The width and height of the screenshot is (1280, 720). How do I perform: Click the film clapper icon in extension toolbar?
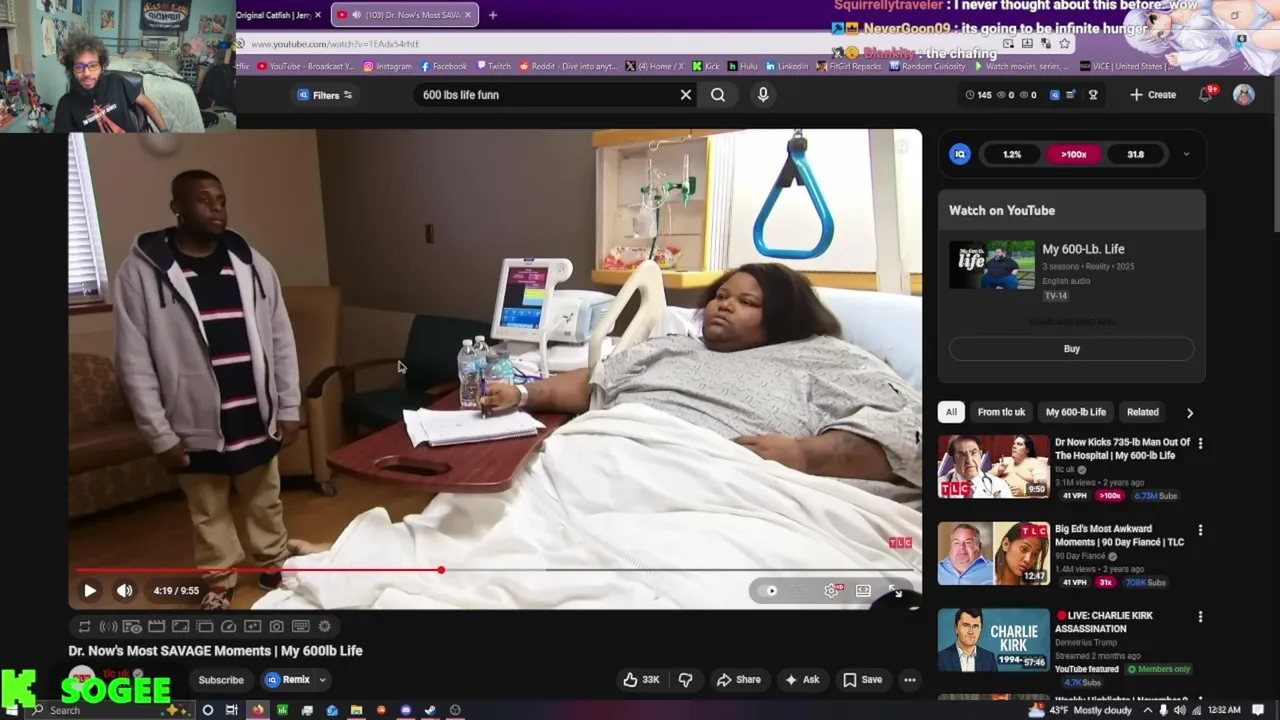(156, 626)
